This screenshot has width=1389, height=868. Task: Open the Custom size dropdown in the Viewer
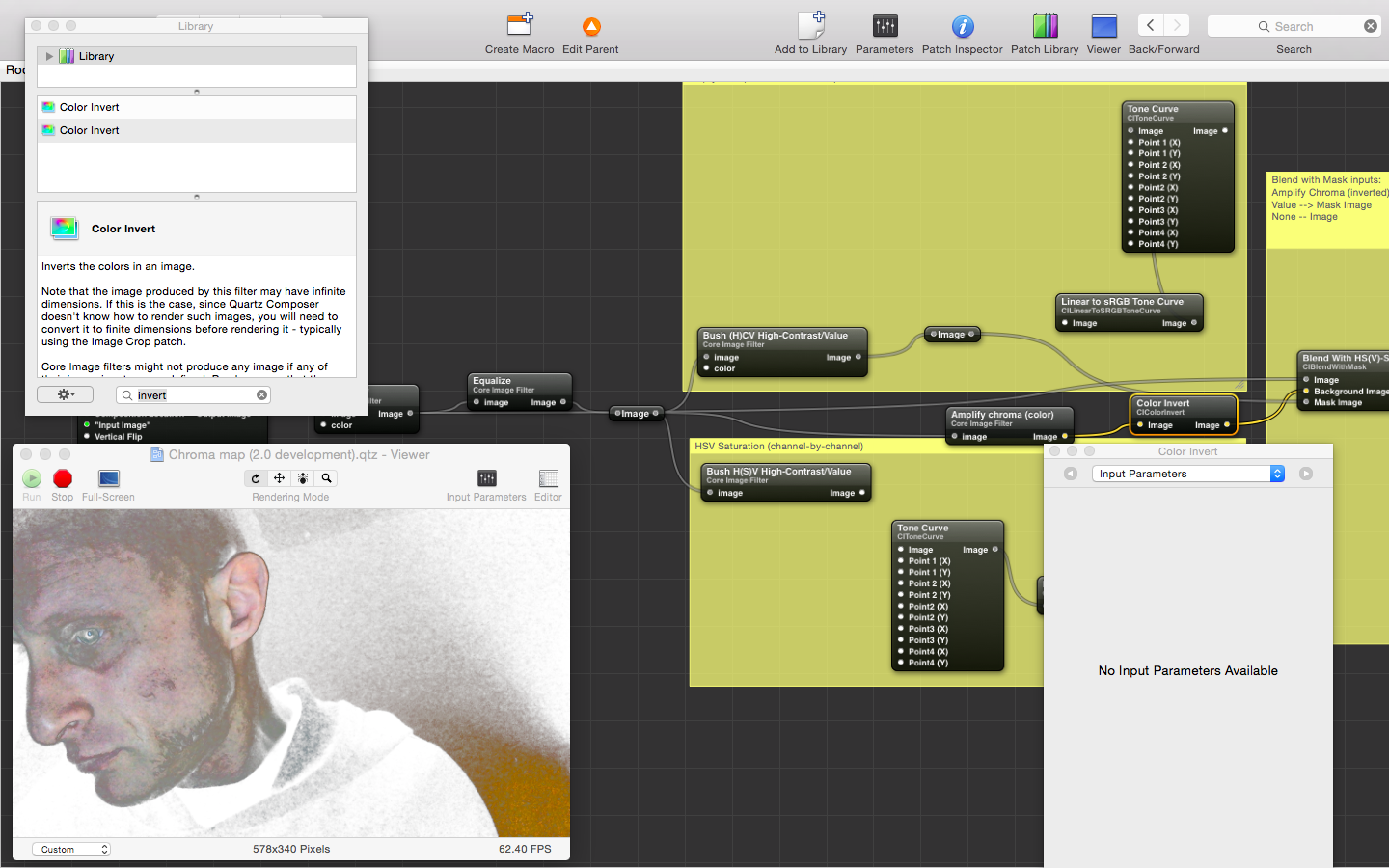click(72, 850)
